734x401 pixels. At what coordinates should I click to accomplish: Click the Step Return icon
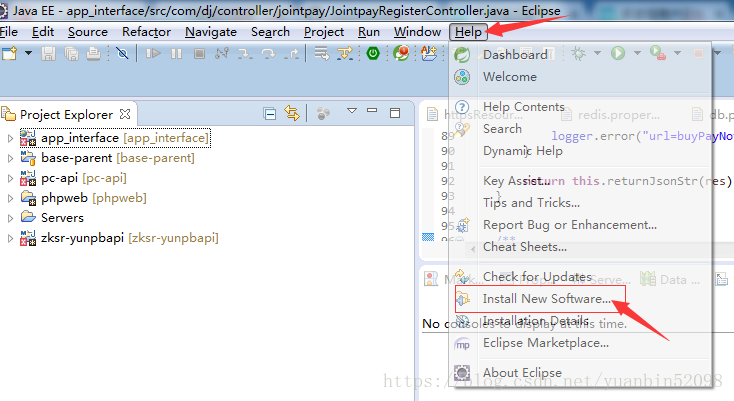[x=292, y=54]
